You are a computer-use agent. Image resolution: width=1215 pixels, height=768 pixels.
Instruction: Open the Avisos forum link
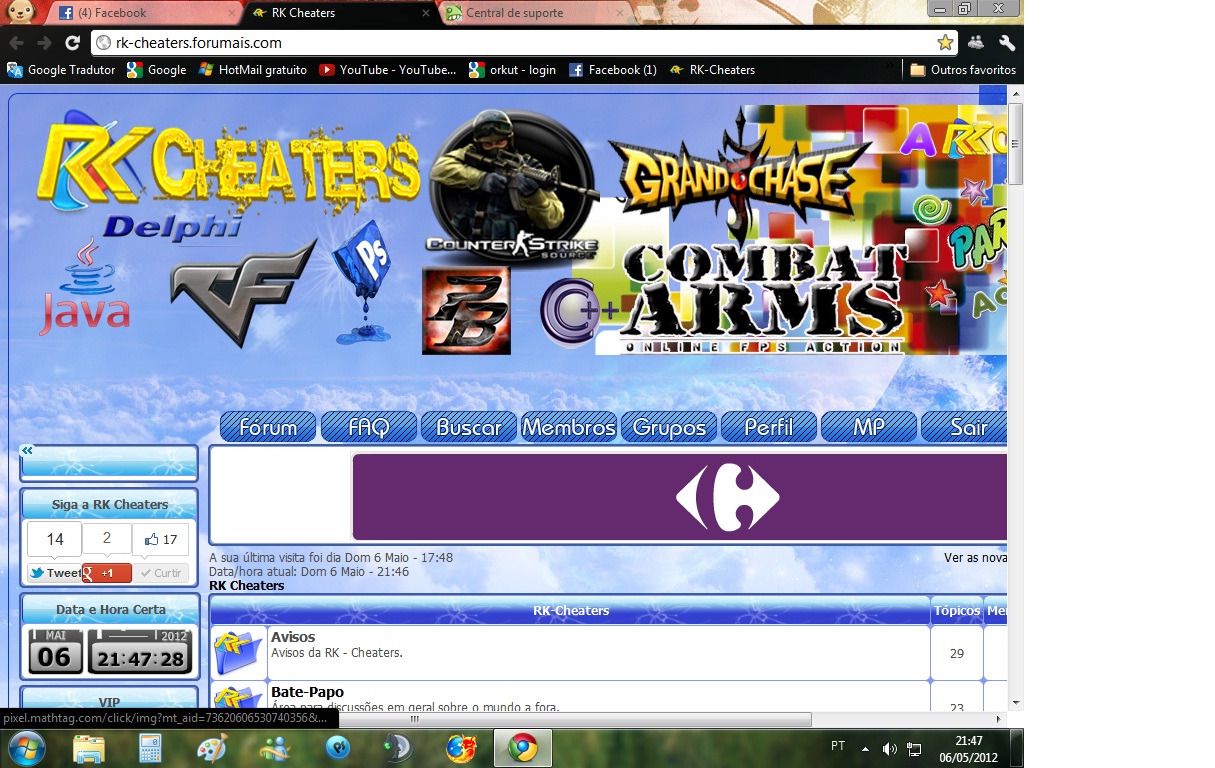click(293, 637)
